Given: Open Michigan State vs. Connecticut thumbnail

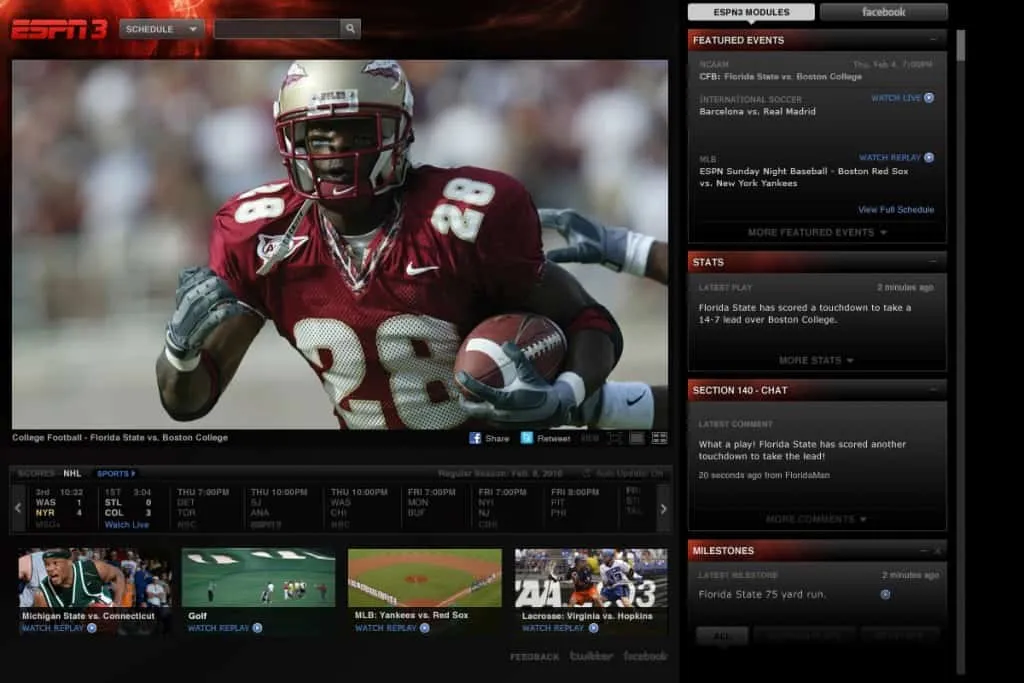Looking at the screenshot, I should 95,578.
